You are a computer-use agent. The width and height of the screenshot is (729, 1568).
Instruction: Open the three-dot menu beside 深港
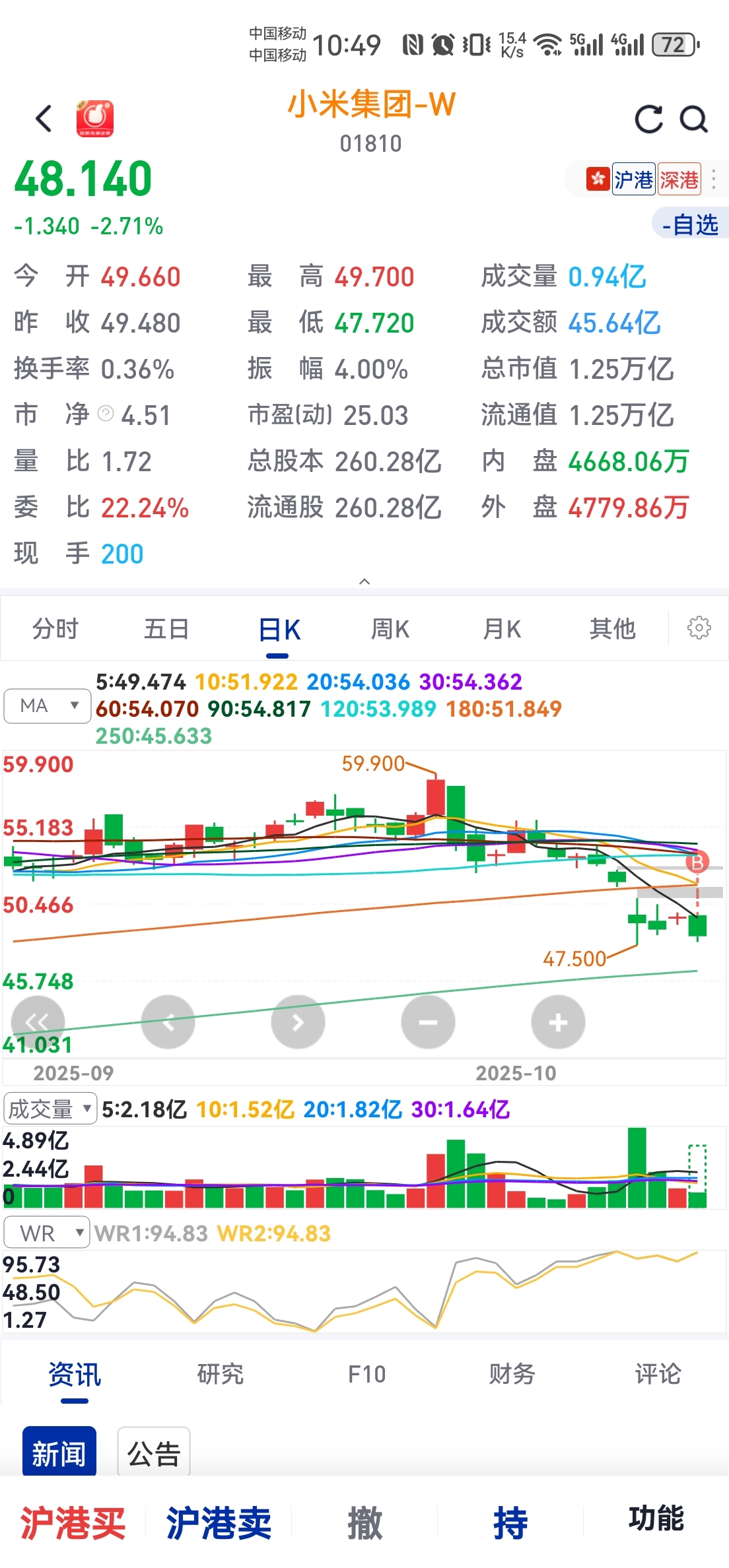713,179
